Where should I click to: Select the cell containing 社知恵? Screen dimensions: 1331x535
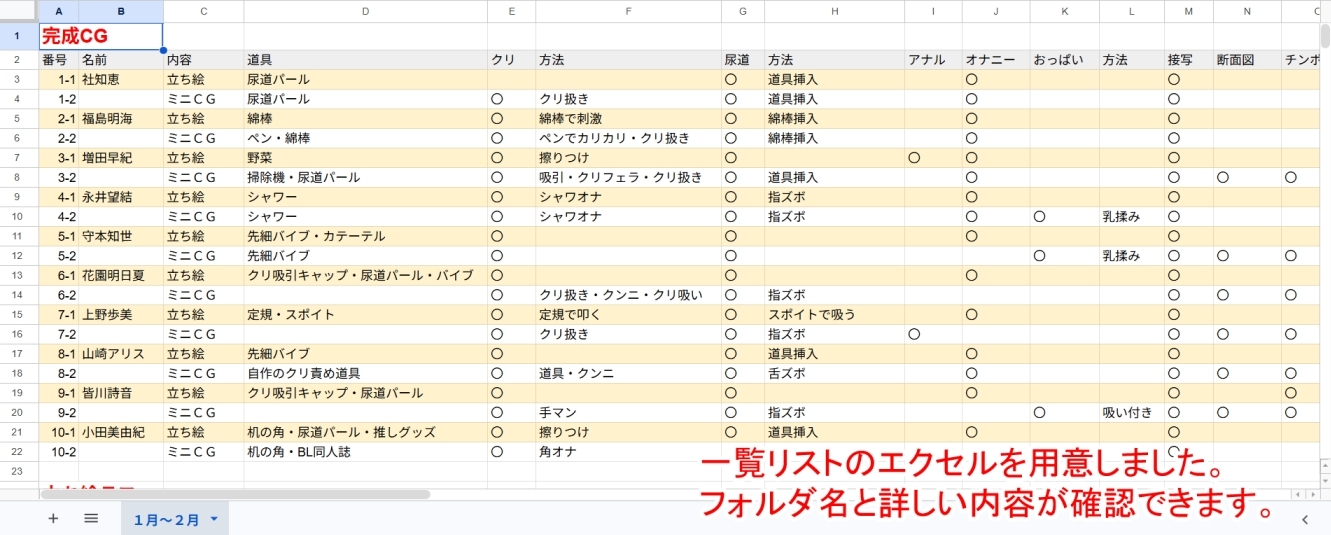pos(120,79)
